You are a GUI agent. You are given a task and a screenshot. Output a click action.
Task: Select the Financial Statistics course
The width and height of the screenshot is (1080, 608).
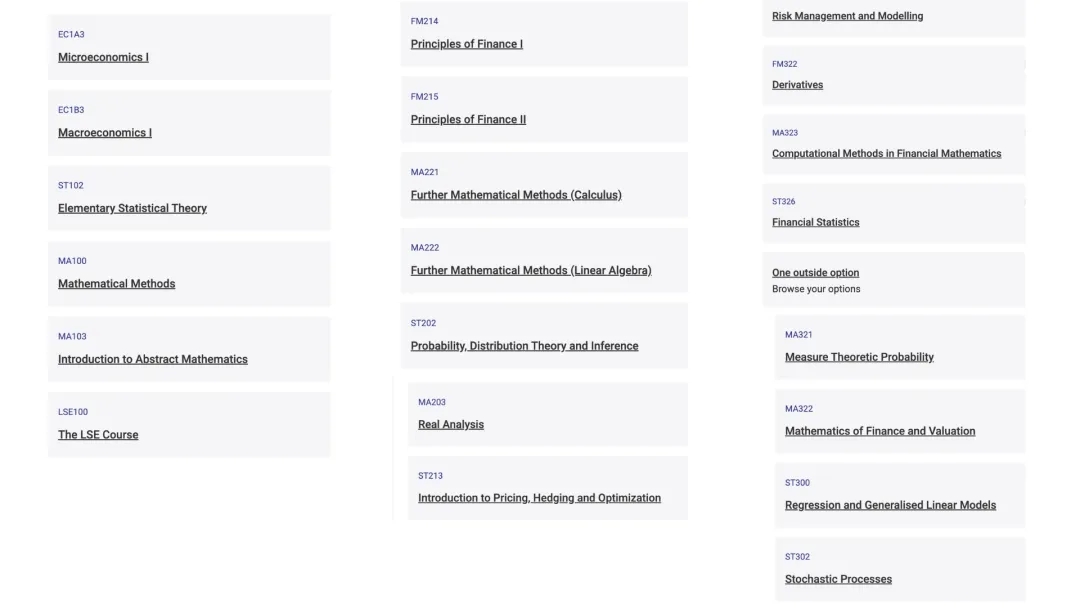click(x=815, y=223)
